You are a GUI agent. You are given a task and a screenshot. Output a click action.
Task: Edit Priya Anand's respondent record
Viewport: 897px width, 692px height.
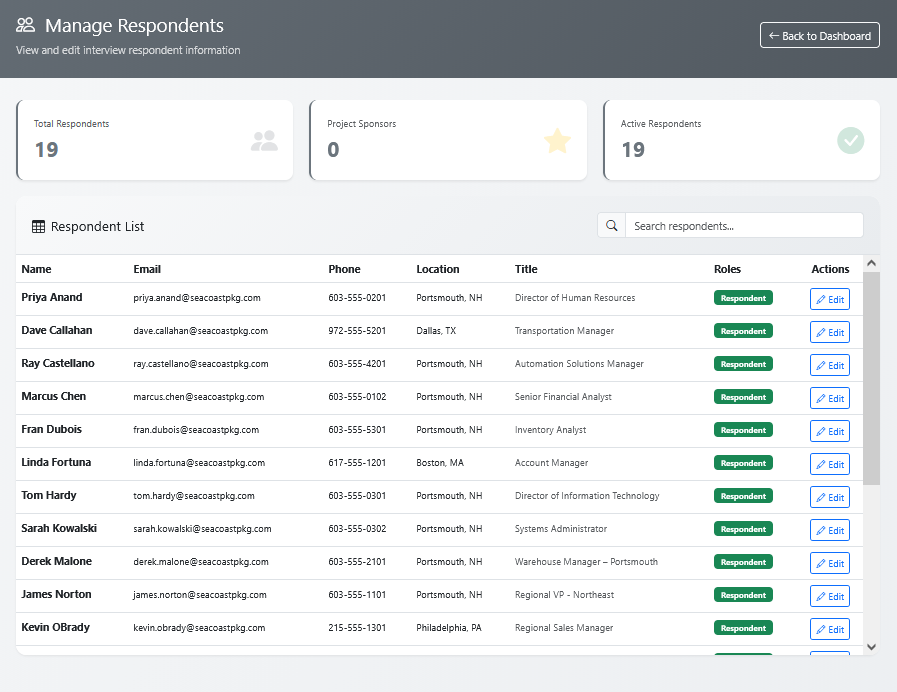point(829,299)
